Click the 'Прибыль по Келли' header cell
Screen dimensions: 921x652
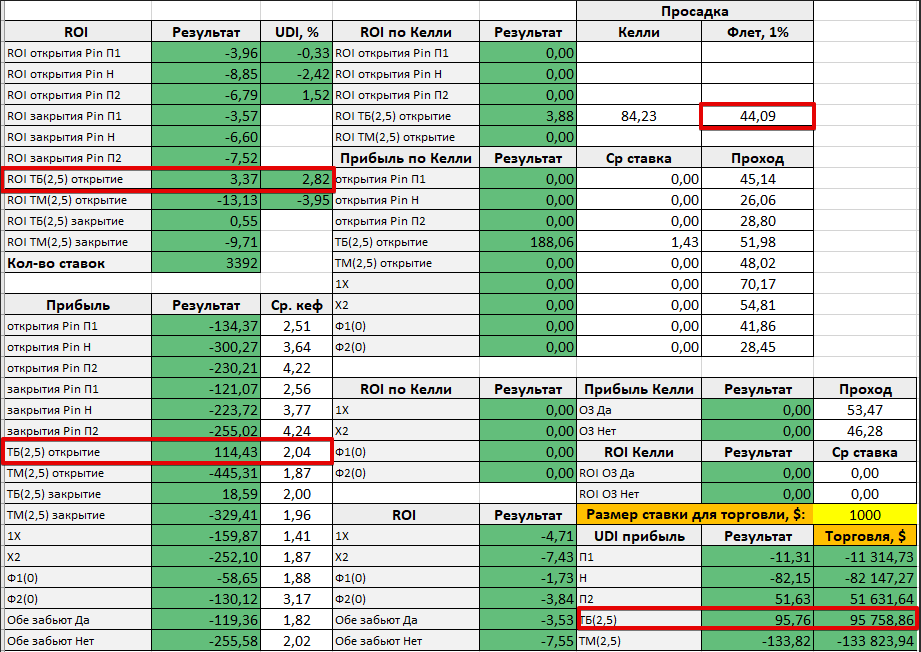[406, 158]
